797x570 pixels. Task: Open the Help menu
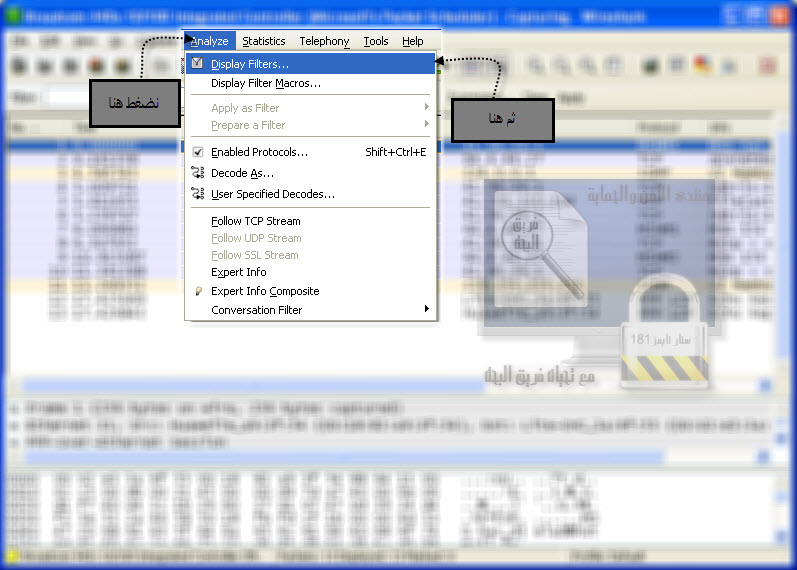pos(412,41)
